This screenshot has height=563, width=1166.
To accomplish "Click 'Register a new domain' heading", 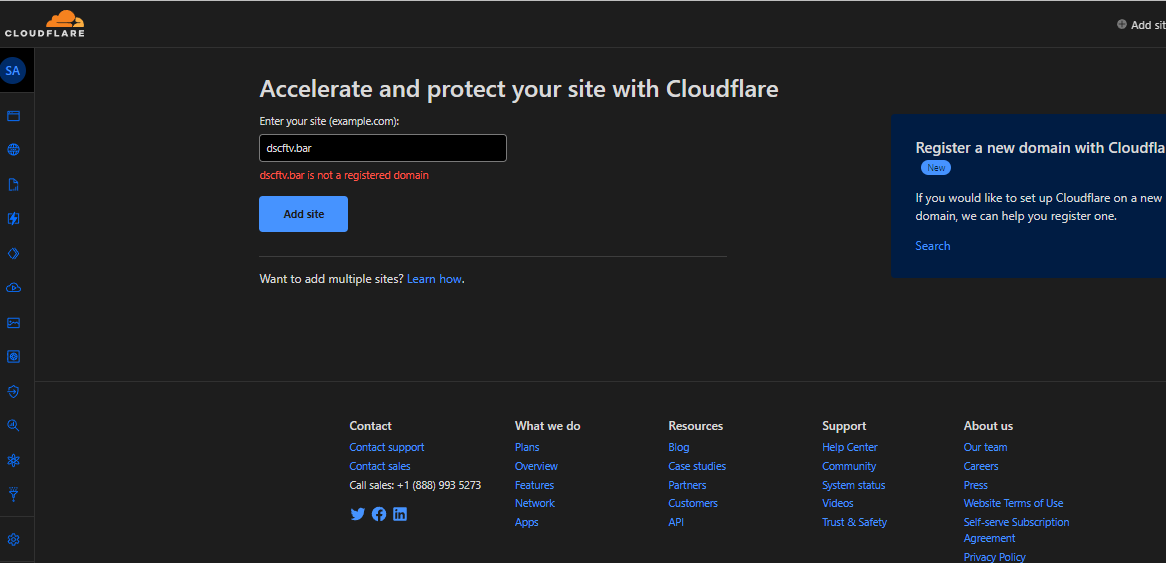I will (1040, 147).
